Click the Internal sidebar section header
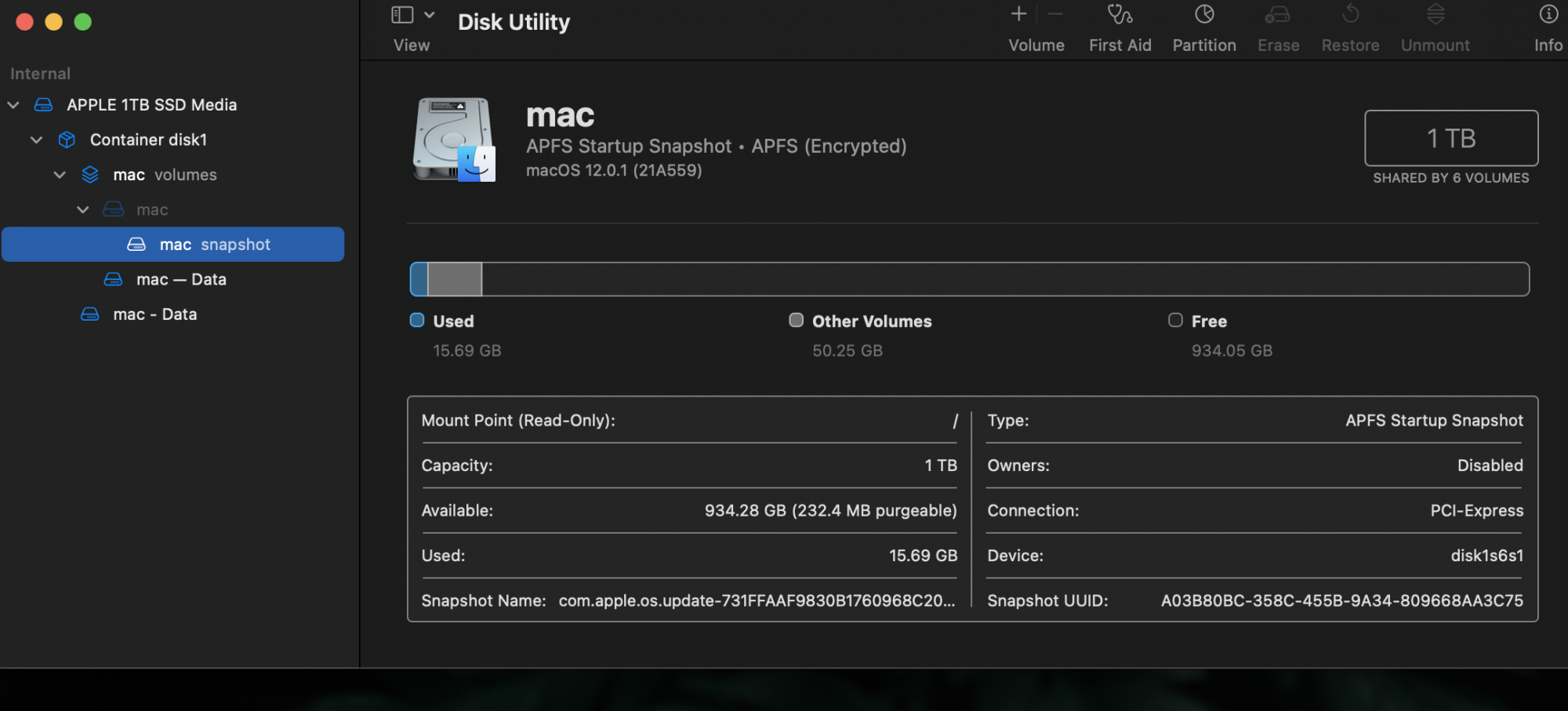 [41, 74]
